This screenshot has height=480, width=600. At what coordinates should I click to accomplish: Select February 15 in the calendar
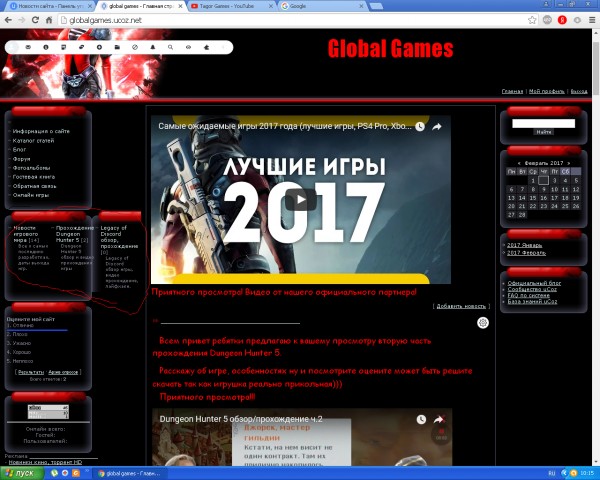click(533, 198)
